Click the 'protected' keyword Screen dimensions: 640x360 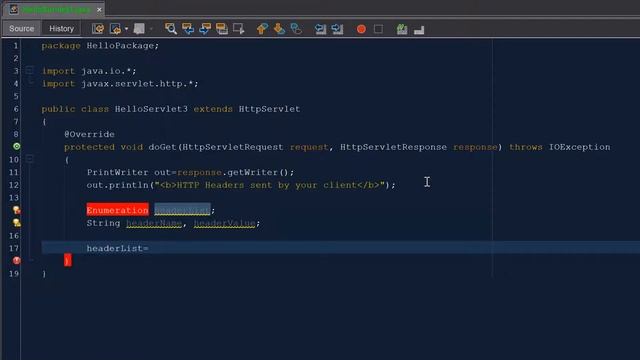click(x=89, y=147)
